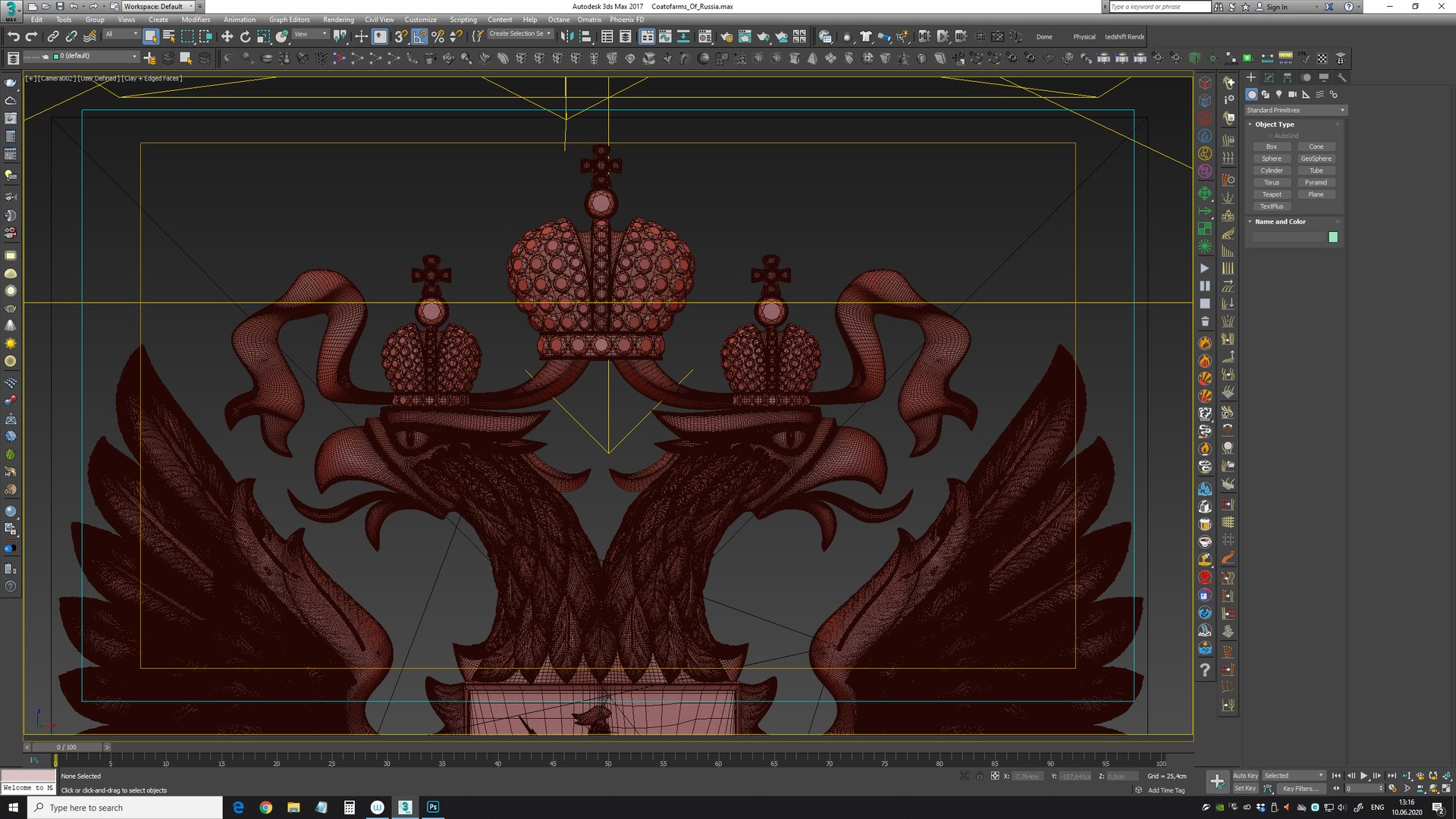The height and width of the screenshot is (819, 1456).
Task: Click the GeoSphere primitive button
Action: 1316,158
